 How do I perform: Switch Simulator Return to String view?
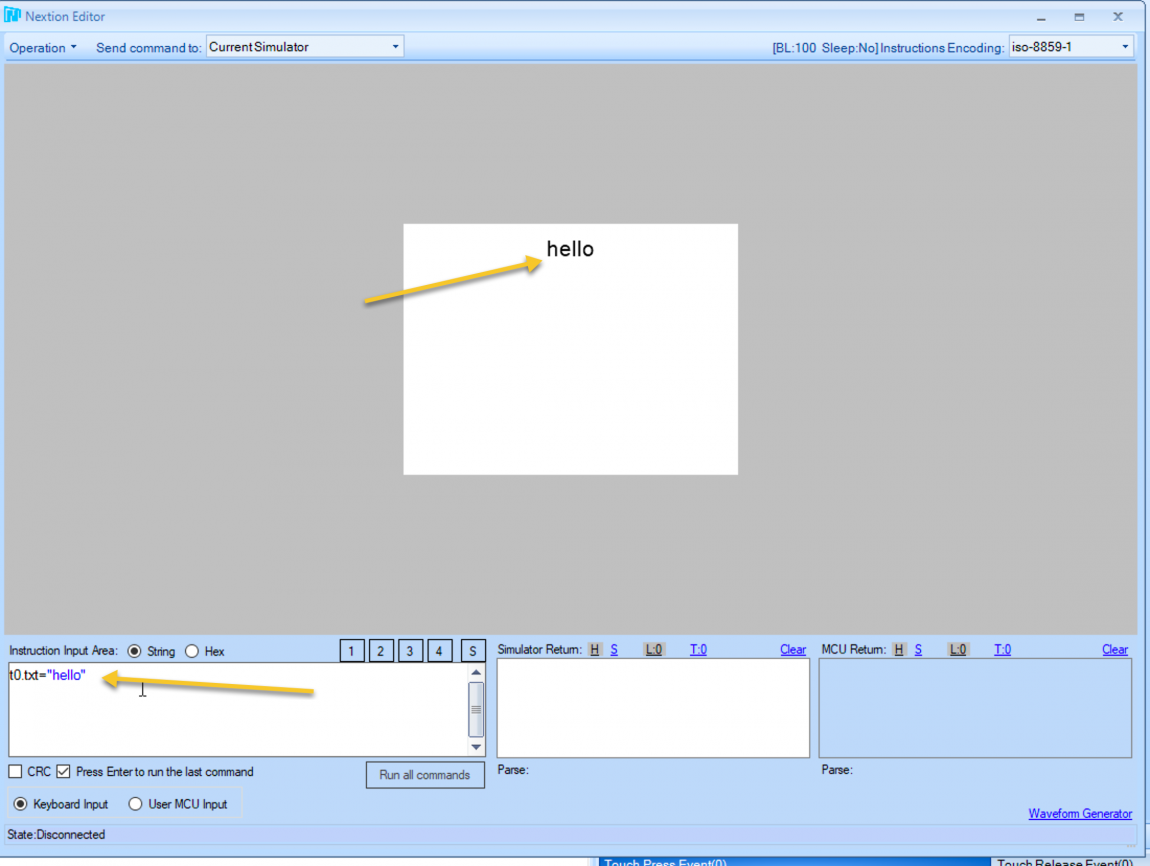click(613, 649)
